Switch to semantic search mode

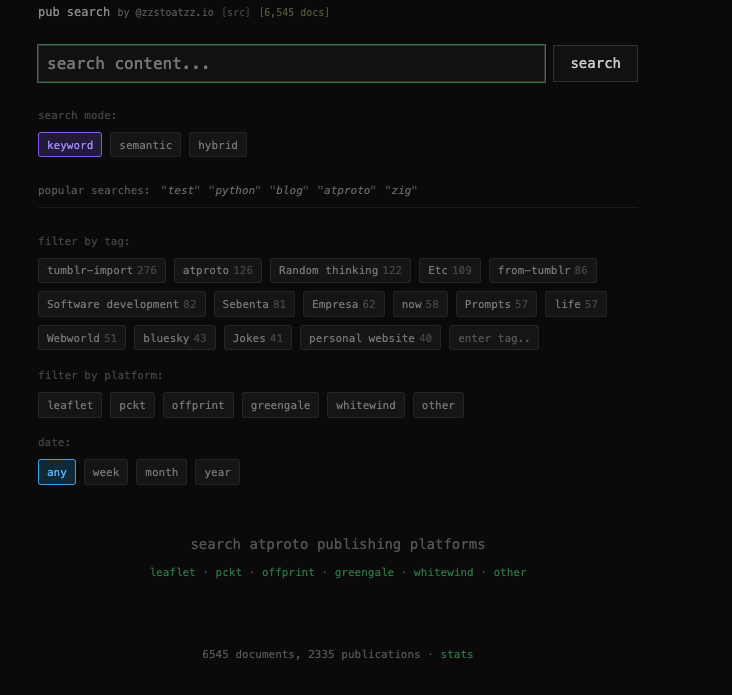(145, 145)
